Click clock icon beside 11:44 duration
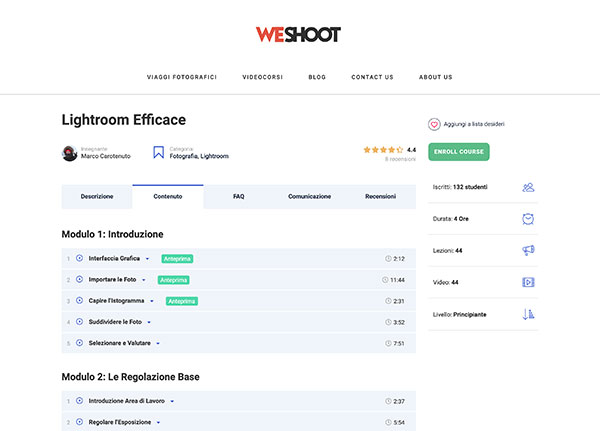 385,280
